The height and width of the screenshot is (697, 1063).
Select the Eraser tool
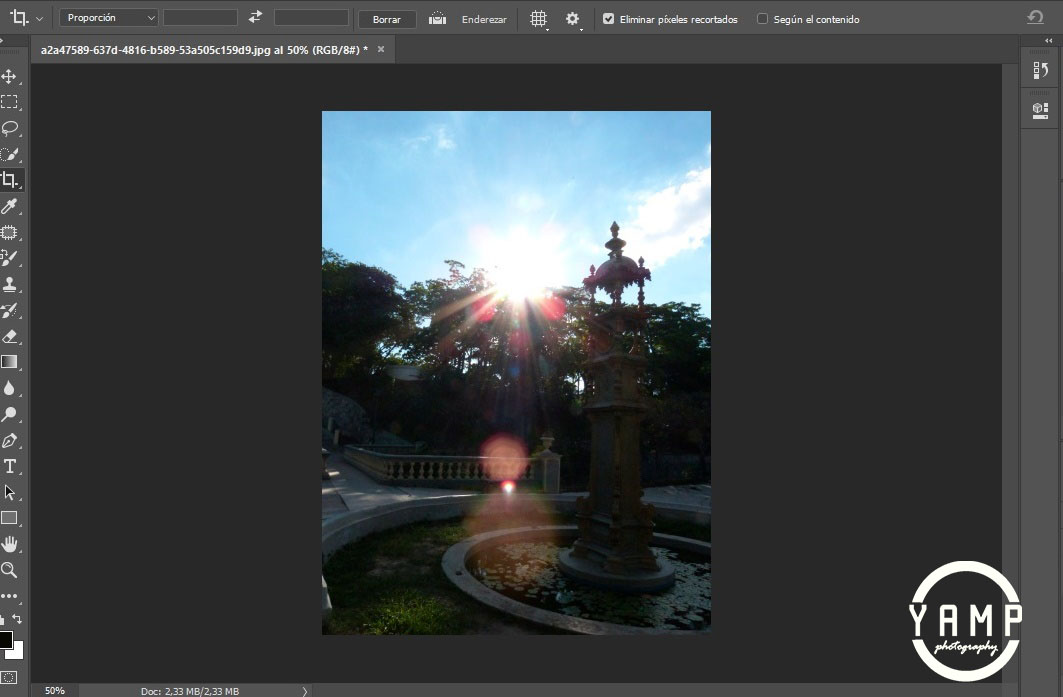[9, 336]
